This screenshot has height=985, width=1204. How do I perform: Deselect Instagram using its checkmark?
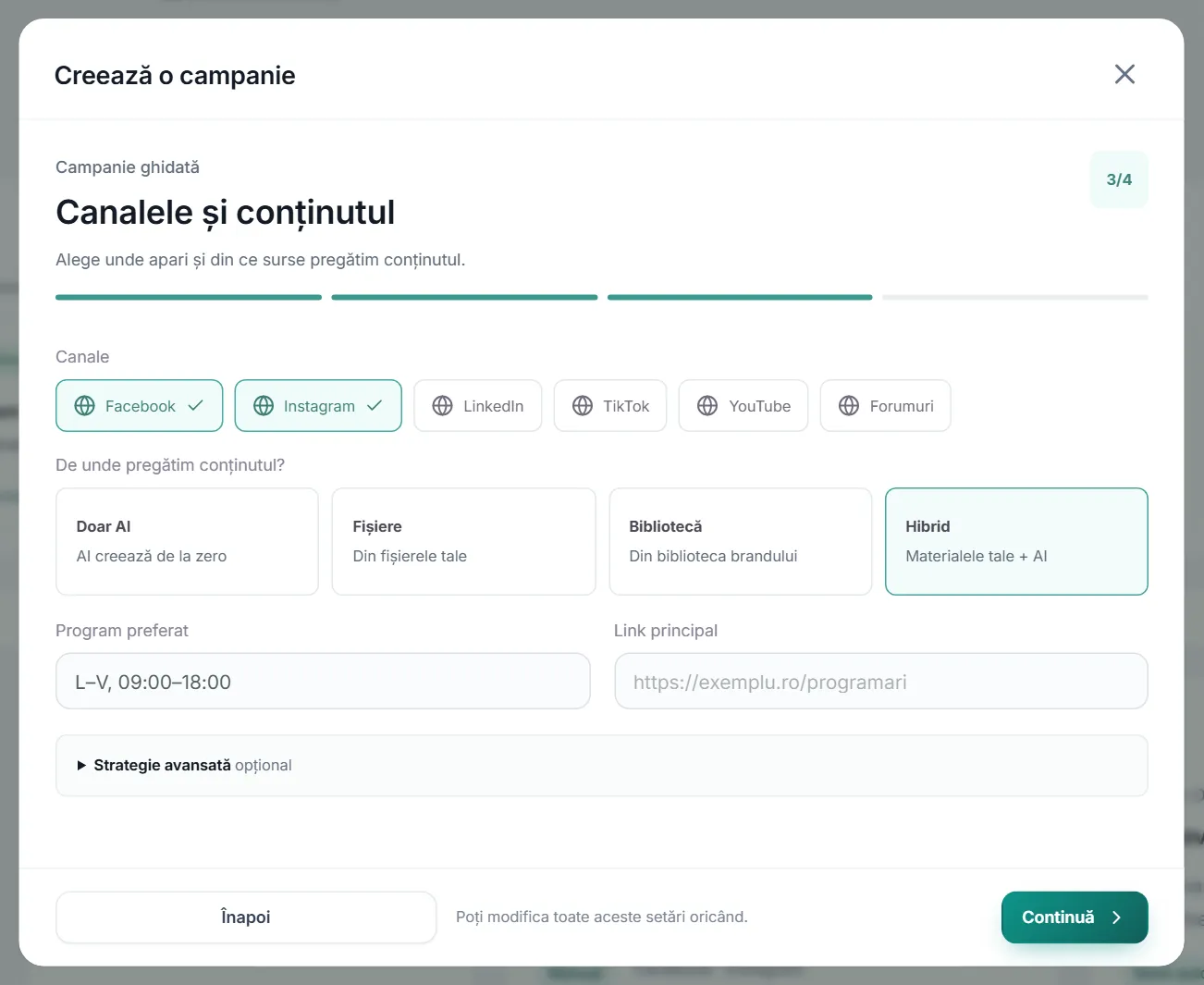pyautogui.click(x=375, y=405)
